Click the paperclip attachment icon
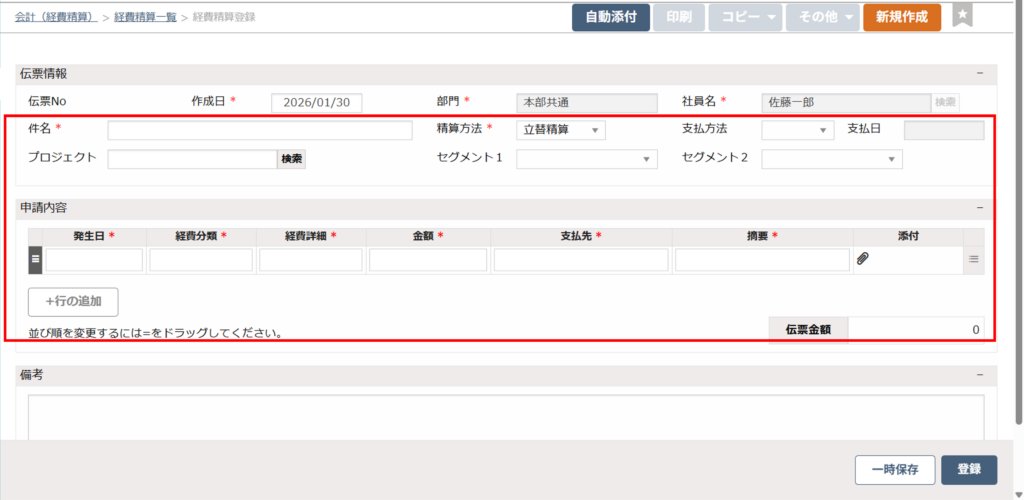This screenshot has width=1024, height=500. pos(862,259)
